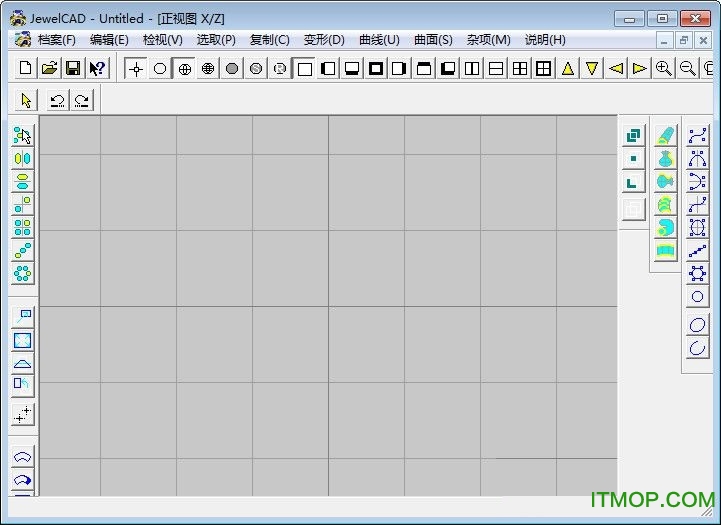Zoom out with the minus magnifier

pyautogui.click(x=687, y=68)
